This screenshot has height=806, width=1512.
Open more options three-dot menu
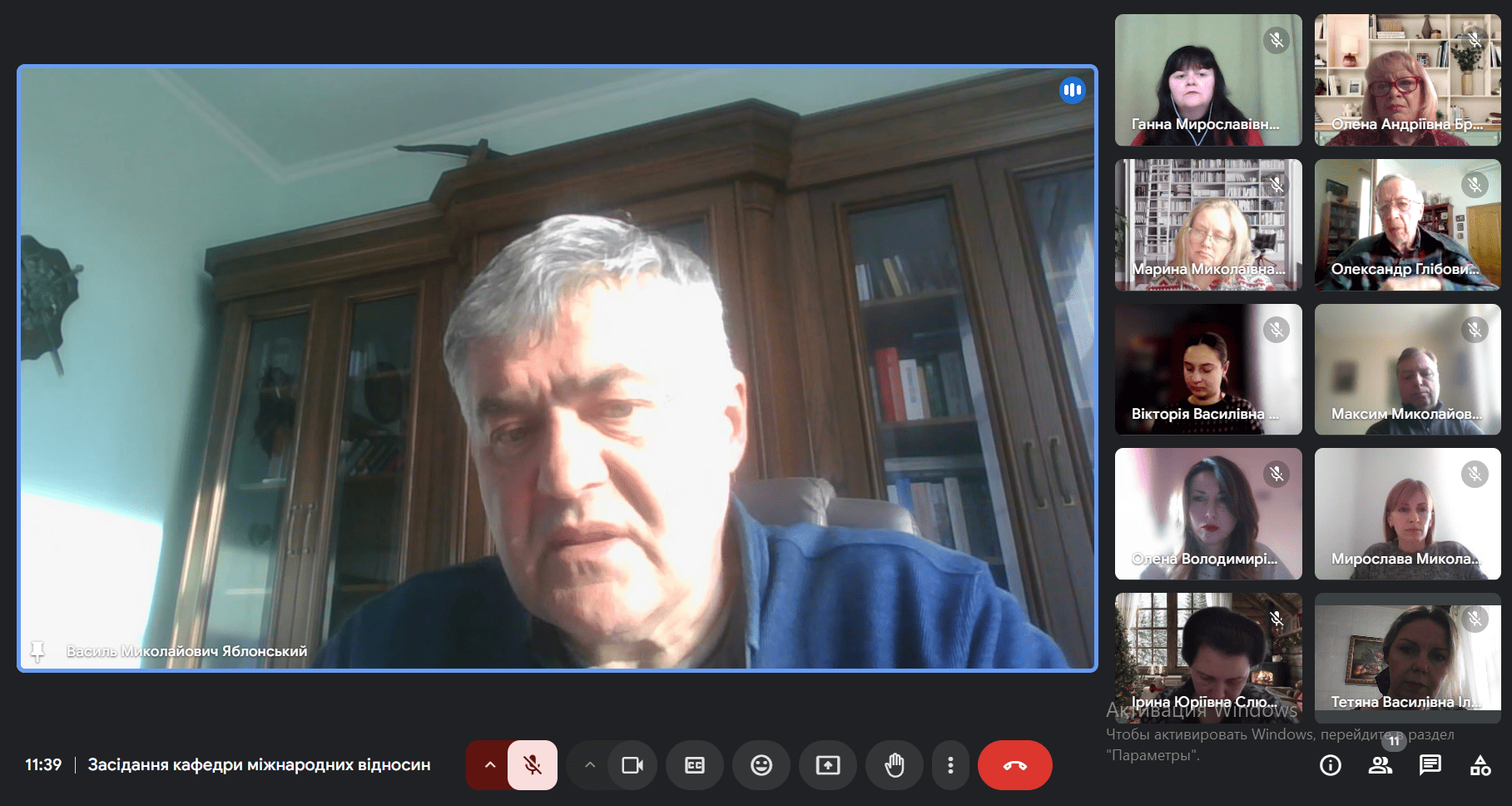click(x=950, y=765)
